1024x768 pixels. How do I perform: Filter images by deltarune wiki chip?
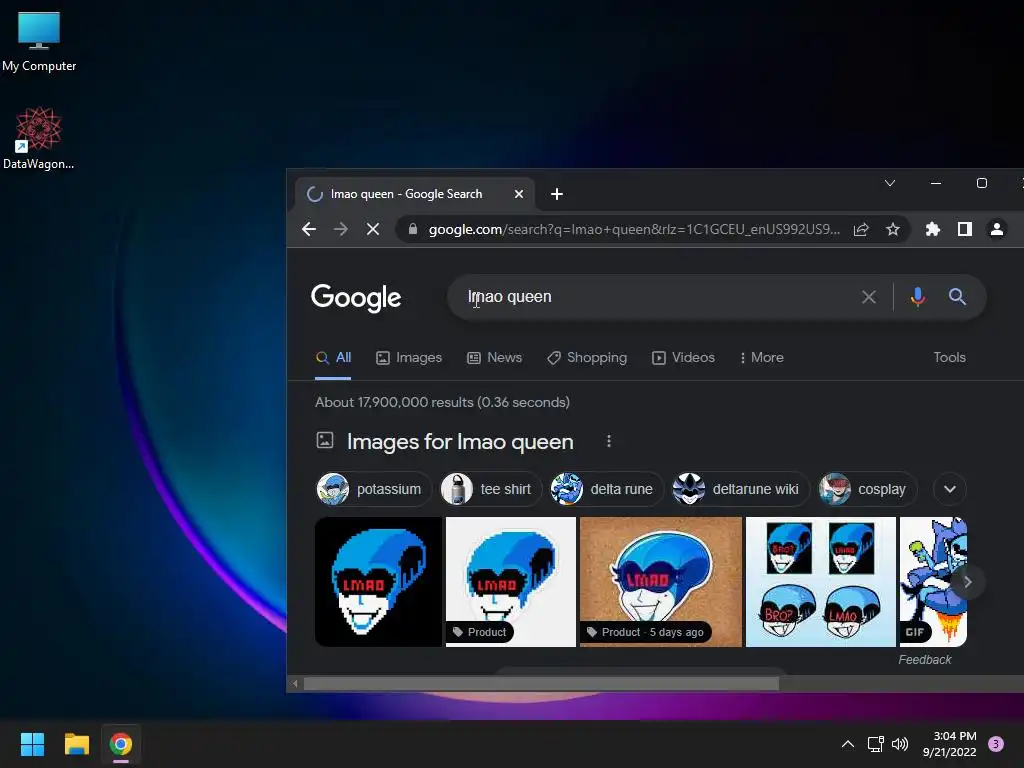741,489
